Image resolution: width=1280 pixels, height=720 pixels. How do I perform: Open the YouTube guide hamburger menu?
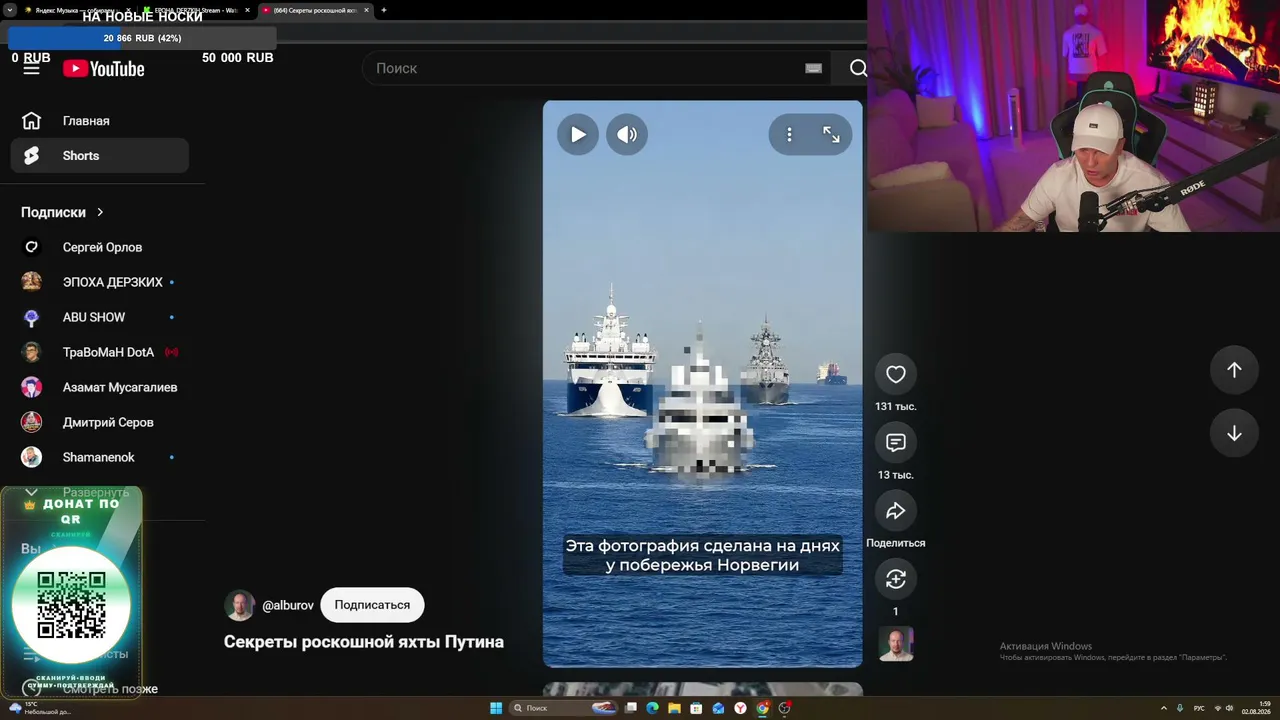click(x=31, y=68)
